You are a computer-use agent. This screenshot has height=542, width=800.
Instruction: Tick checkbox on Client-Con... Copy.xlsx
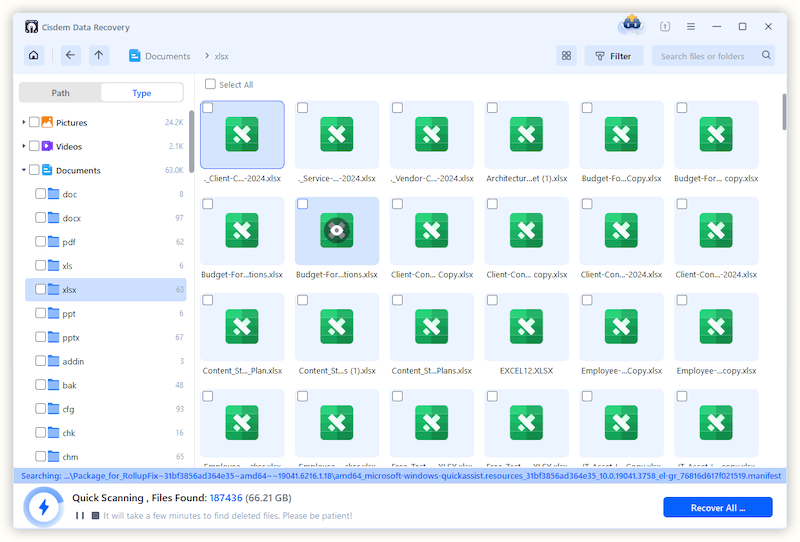(397, 204)
